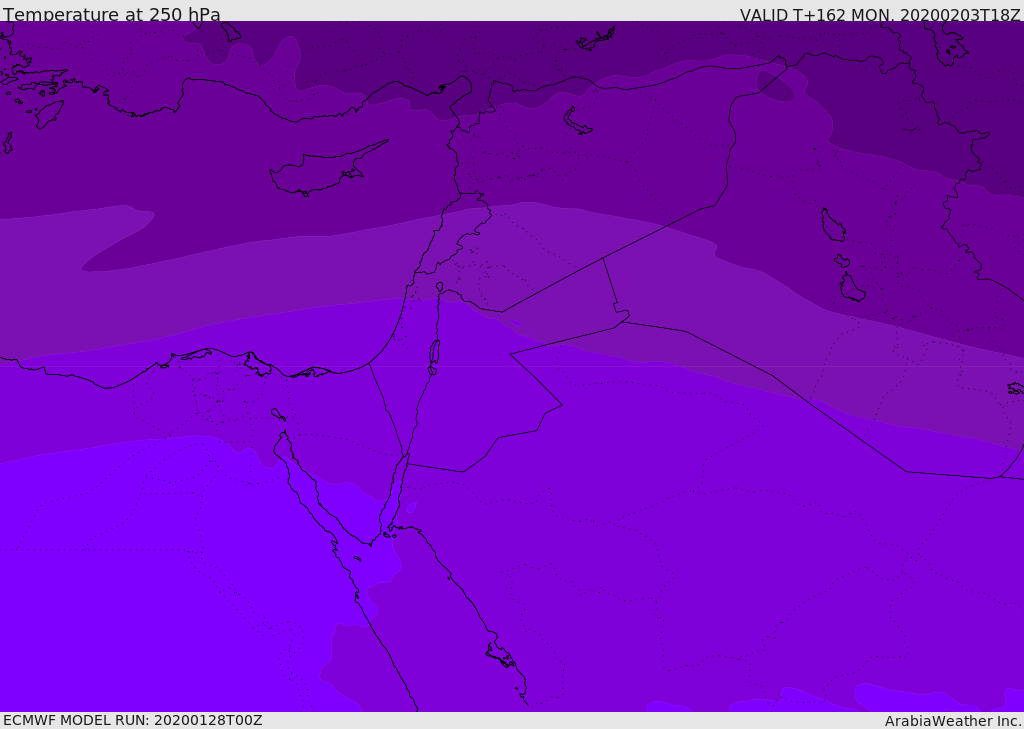Click the ECMWF MODEL RUN label
The width and height of the screenshot is (1024, 729).
coord(132,720)
